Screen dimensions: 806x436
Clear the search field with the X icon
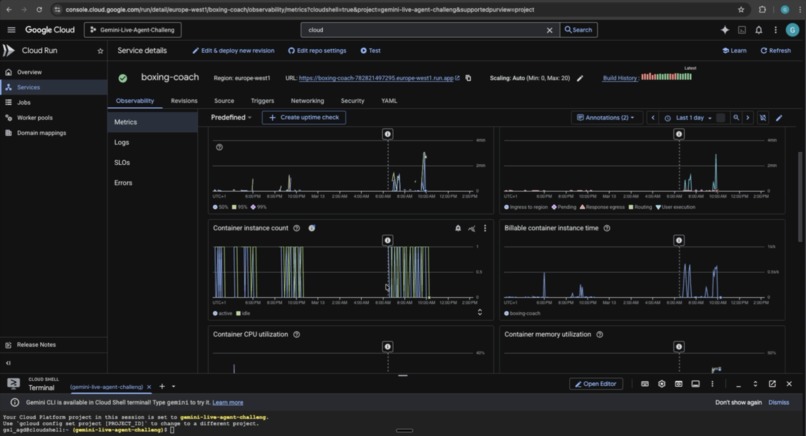pyautogui.click(x=549, y=30)
